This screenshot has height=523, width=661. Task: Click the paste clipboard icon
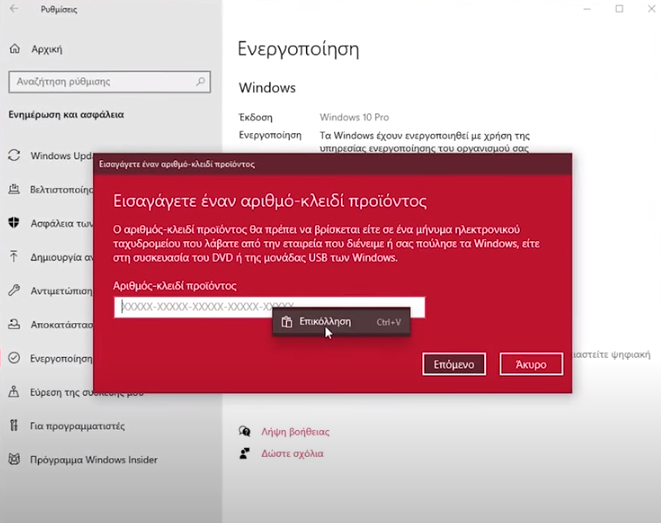pos(287,322)
